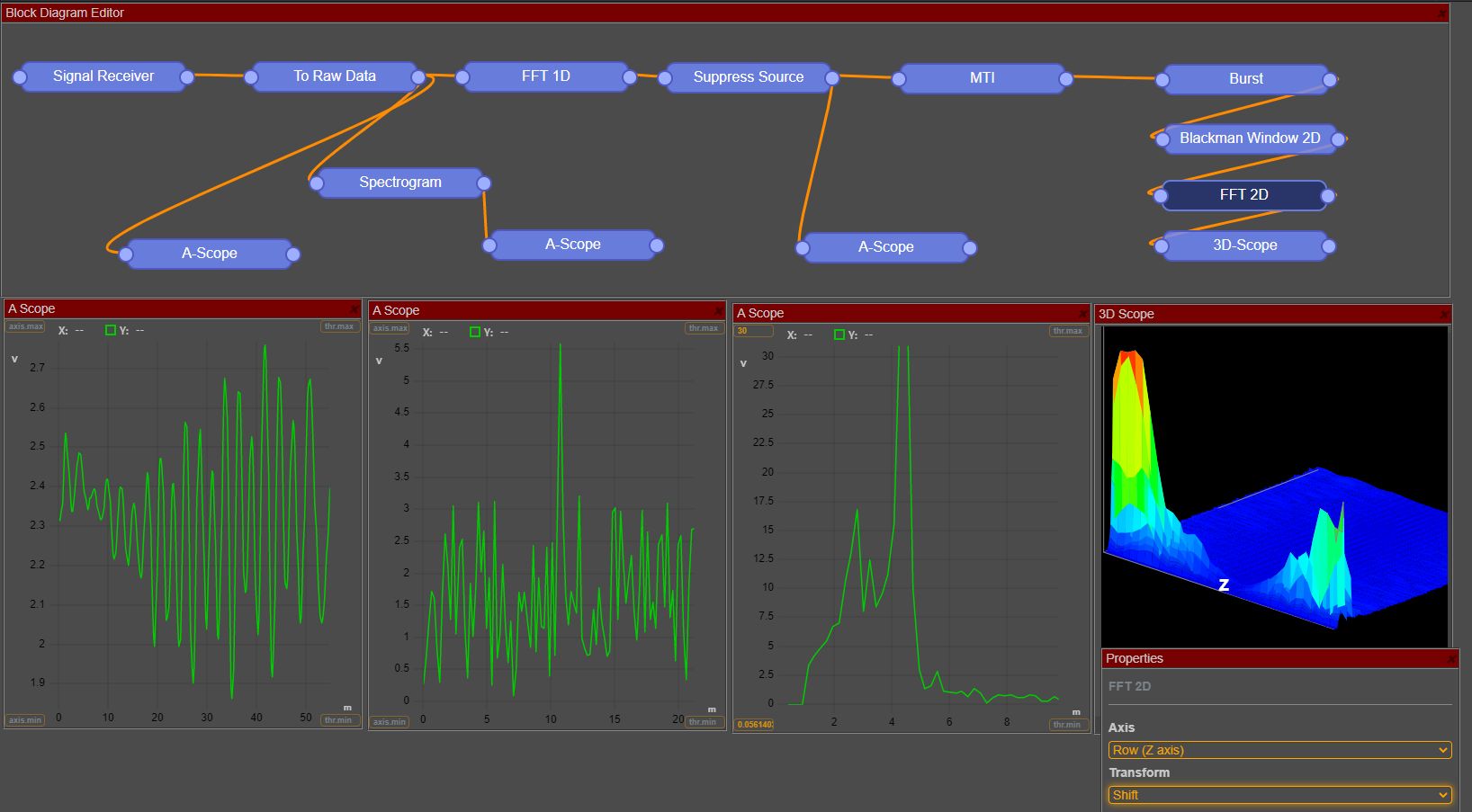This screenshot has height=812, width=1472.
Task: Click the axis.max field in first A Scope
Action: point(25,326)
